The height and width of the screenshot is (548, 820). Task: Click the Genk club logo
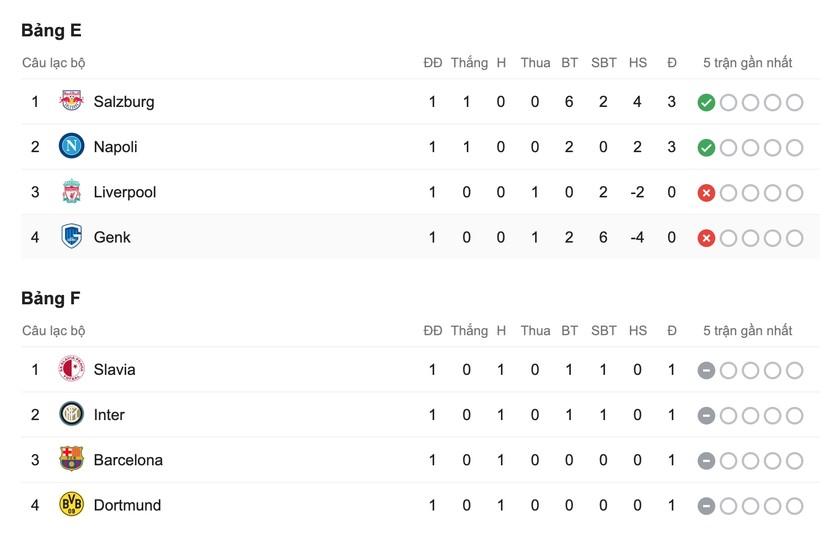(x=71, y=237)
